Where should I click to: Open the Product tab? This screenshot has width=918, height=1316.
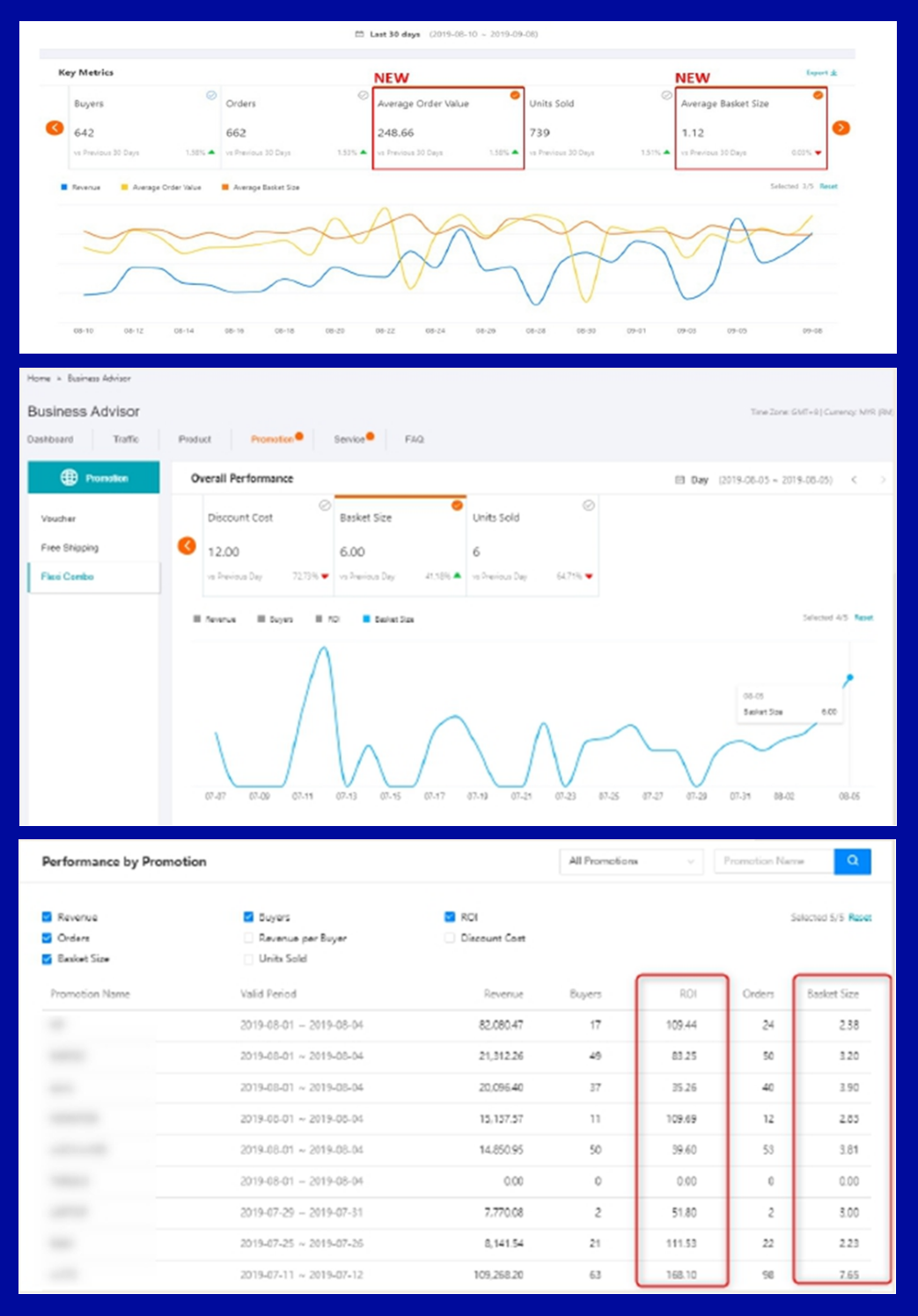195,439
